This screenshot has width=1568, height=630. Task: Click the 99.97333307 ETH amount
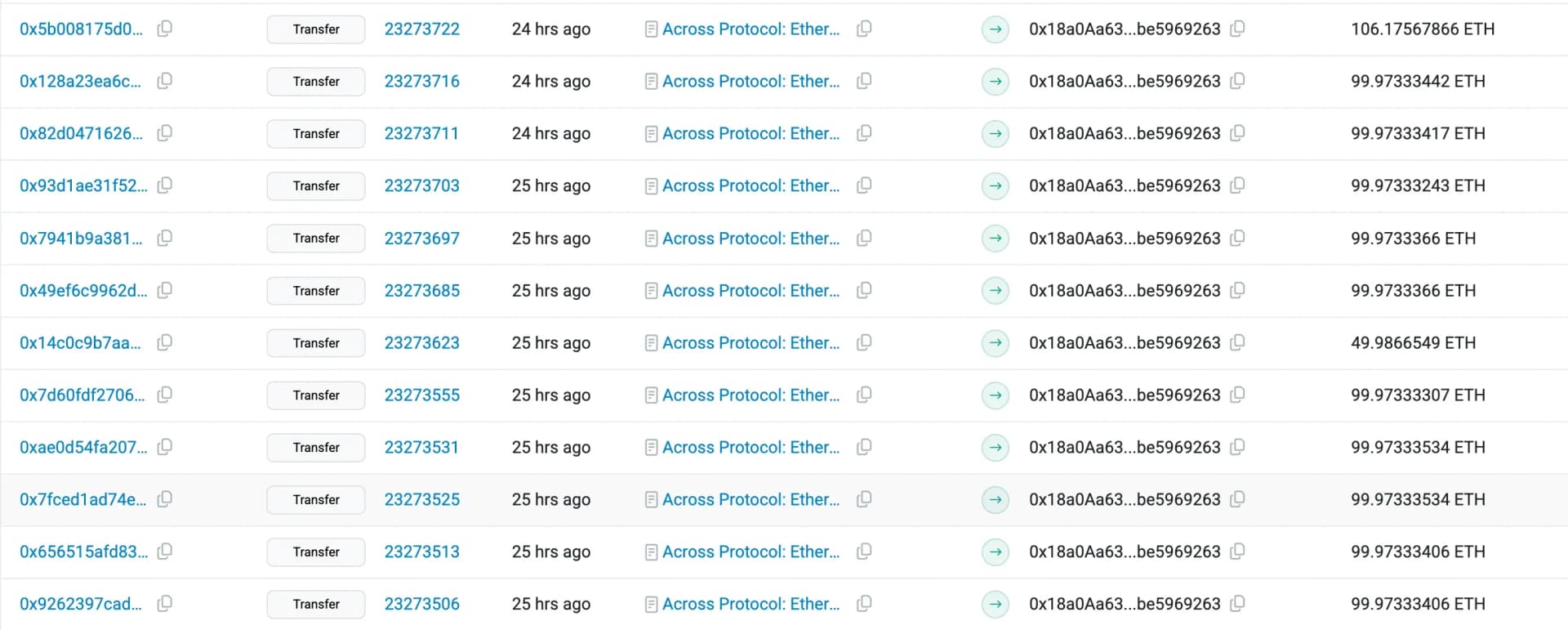1418,395
